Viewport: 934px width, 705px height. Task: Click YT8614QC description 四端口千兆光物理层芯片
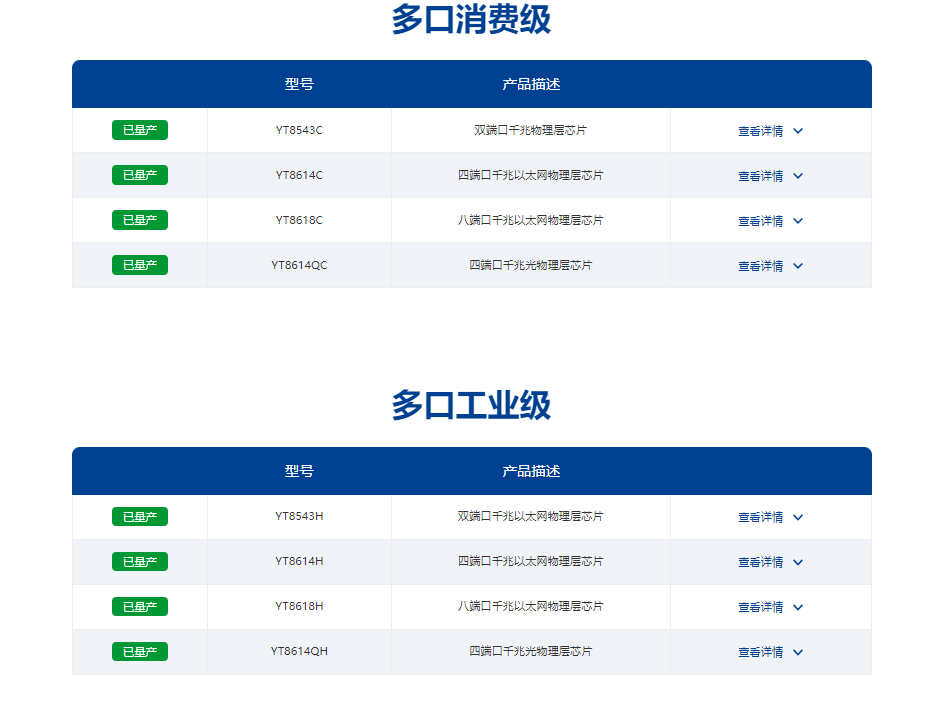click(x=530, y=265)
